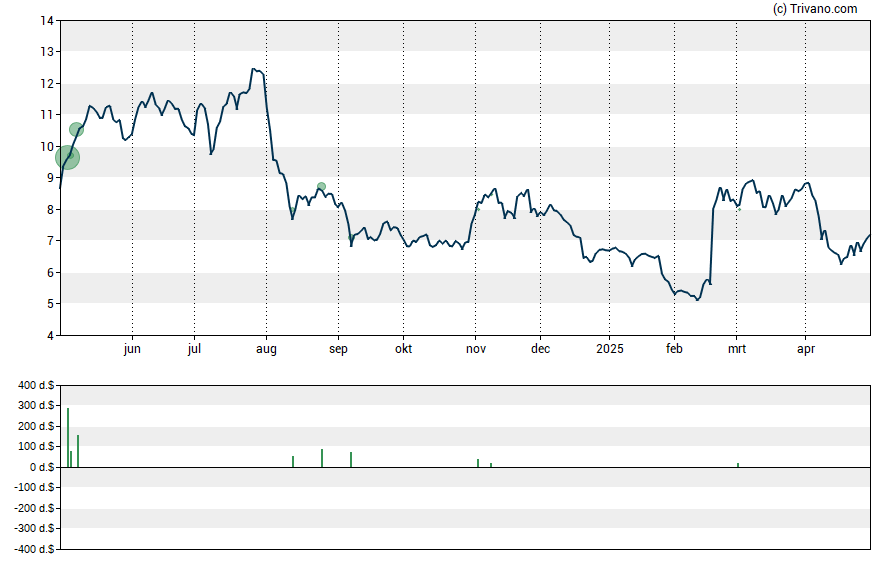Click the 'nov' x-axis label
The width and height of the screenshot is (888, 565).
coord(476,349)
